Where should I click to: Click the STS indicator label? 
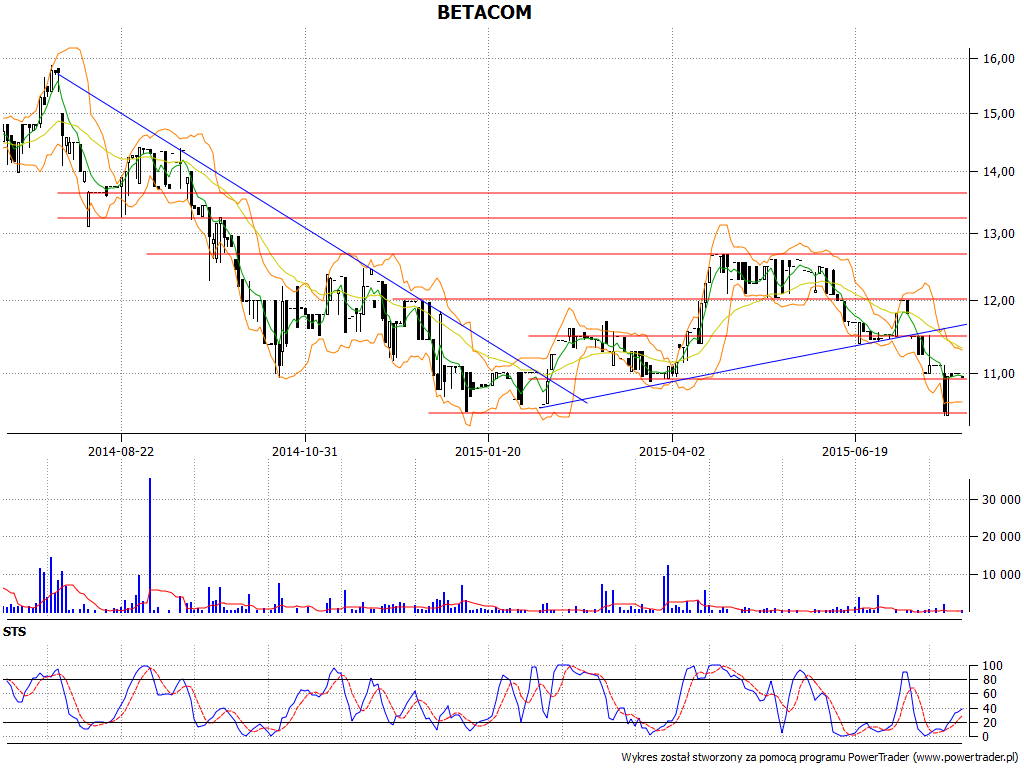pyautogui.click(x=14, y=632)
